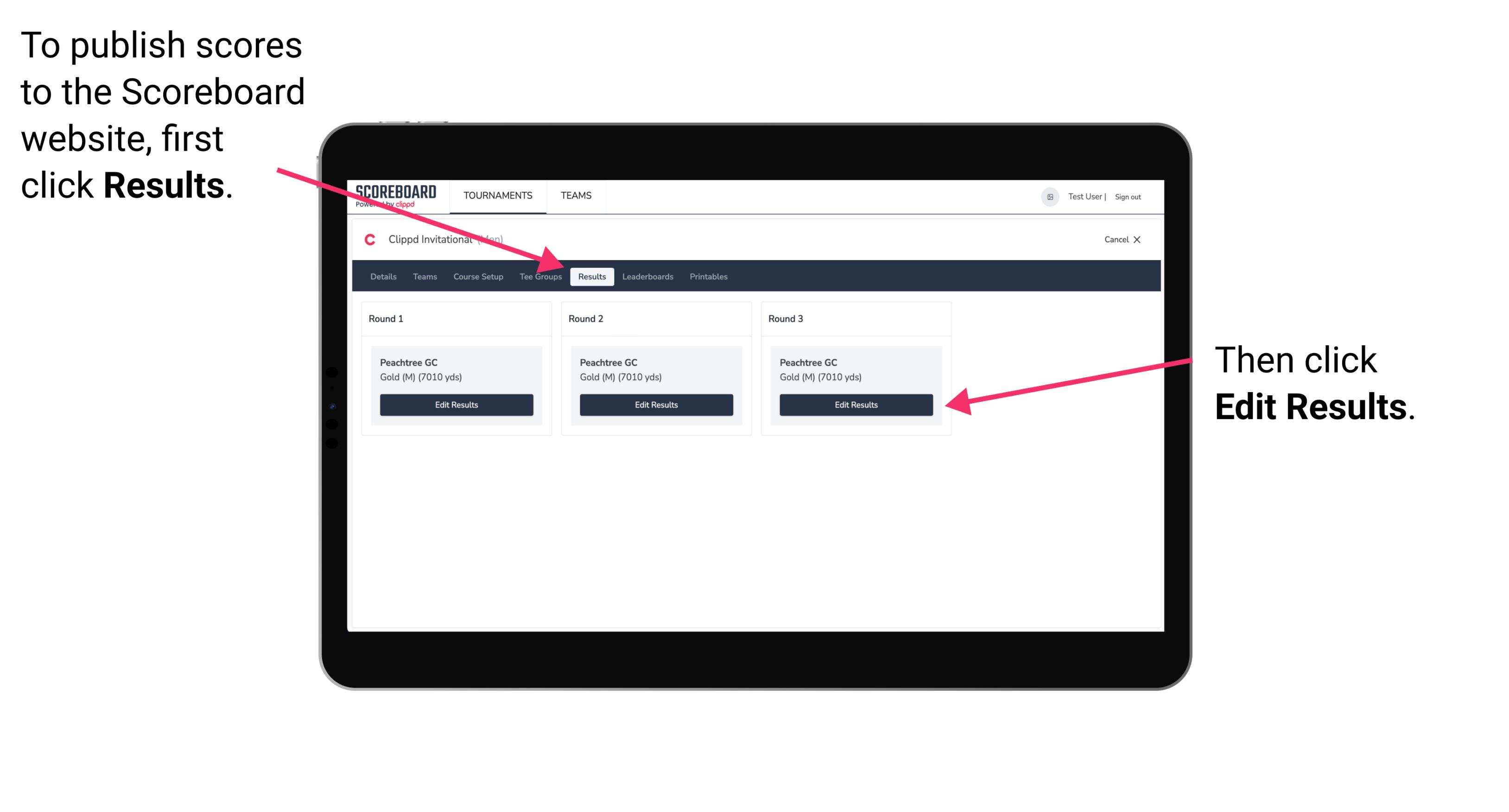Screen dimensions: 1509x812
Task: Click the X close icon on tournament
Action: (1141, 240)
